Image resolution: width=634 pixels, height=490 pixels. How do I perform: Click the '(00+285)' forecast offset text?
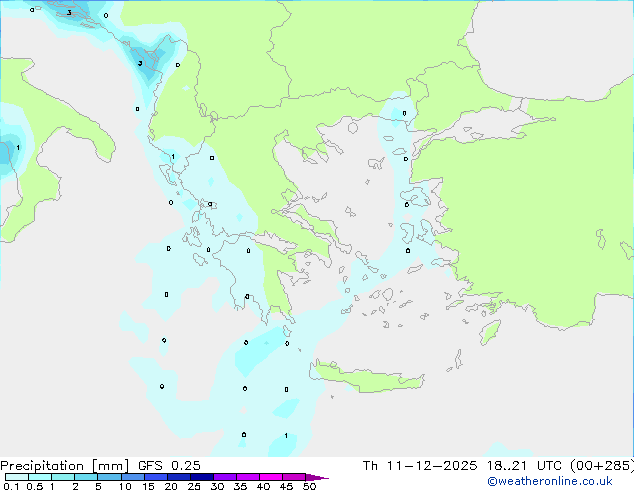602,466
